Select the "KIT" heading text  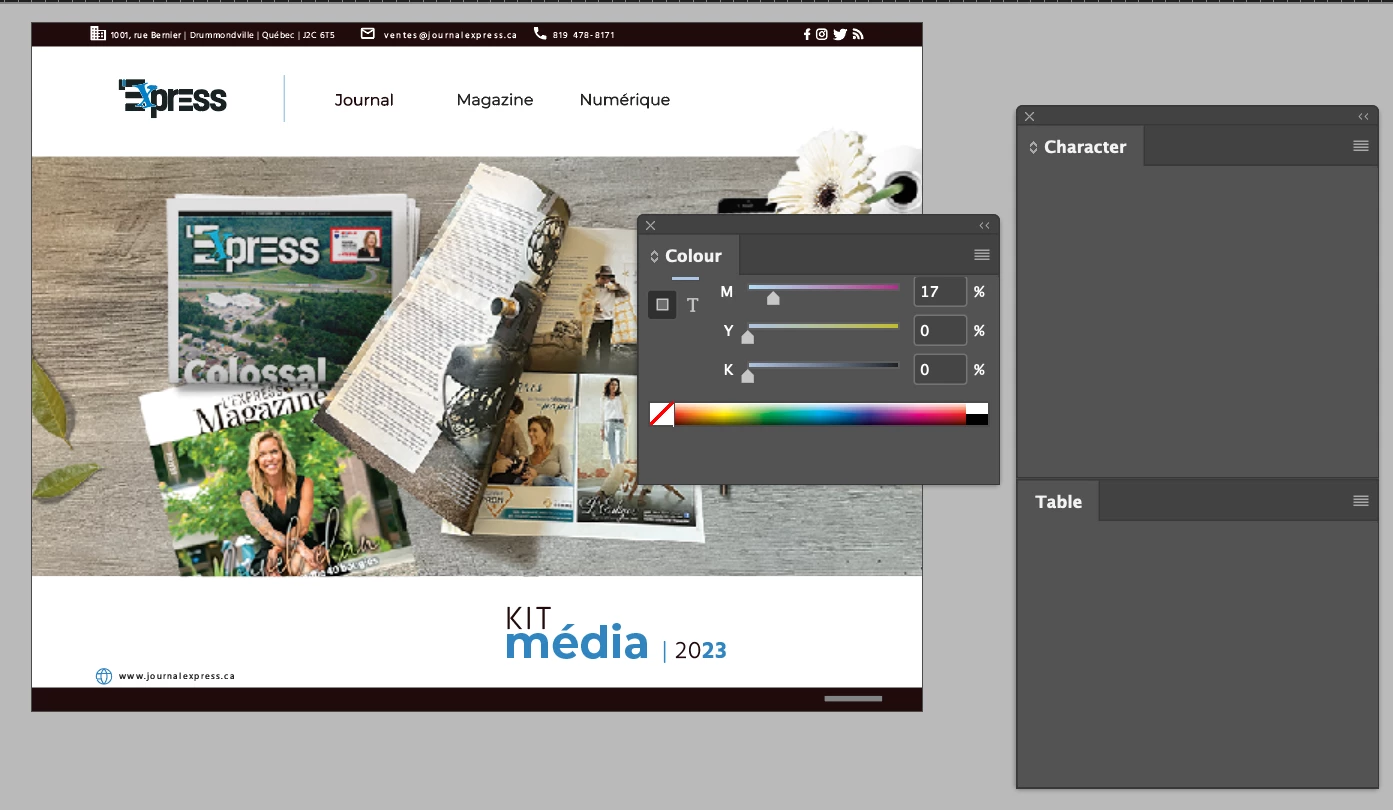coord(529,620)
